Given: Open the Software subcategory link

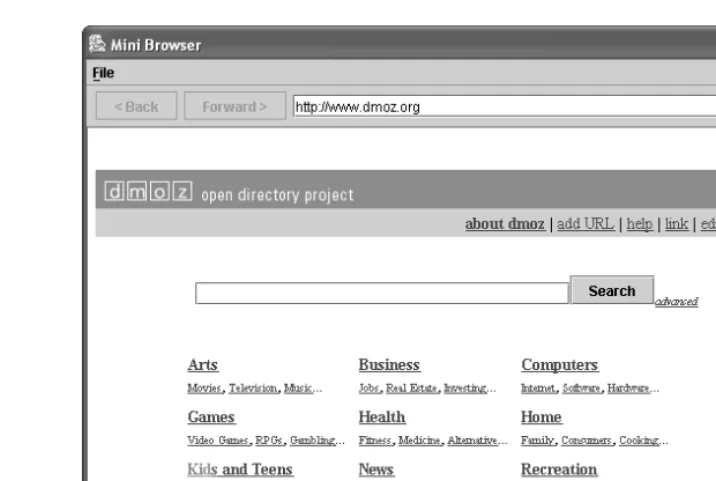Looking at the screenshot, I should [581, 388].
